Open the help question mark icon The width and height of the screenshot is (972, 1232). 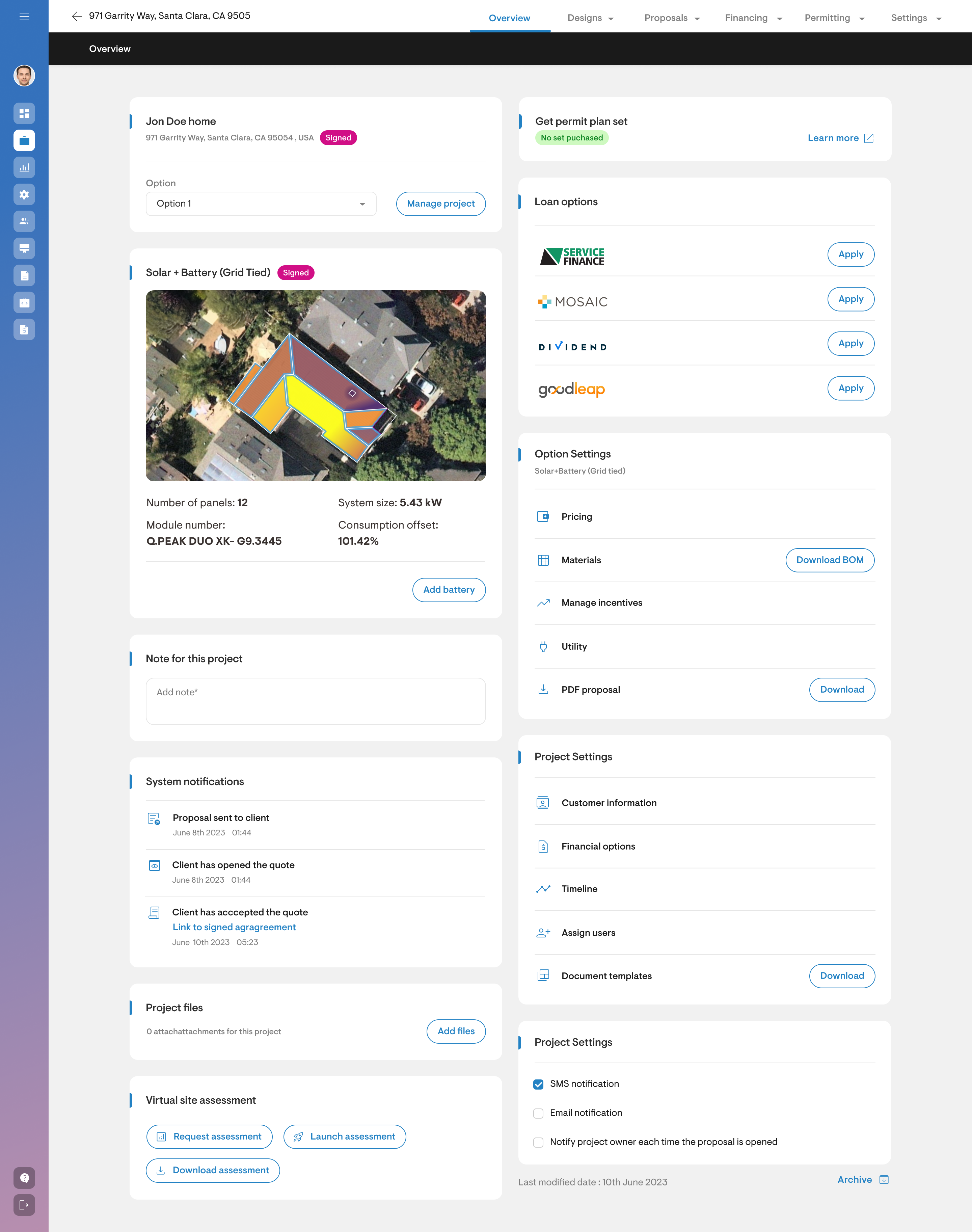click(24, 1178)
